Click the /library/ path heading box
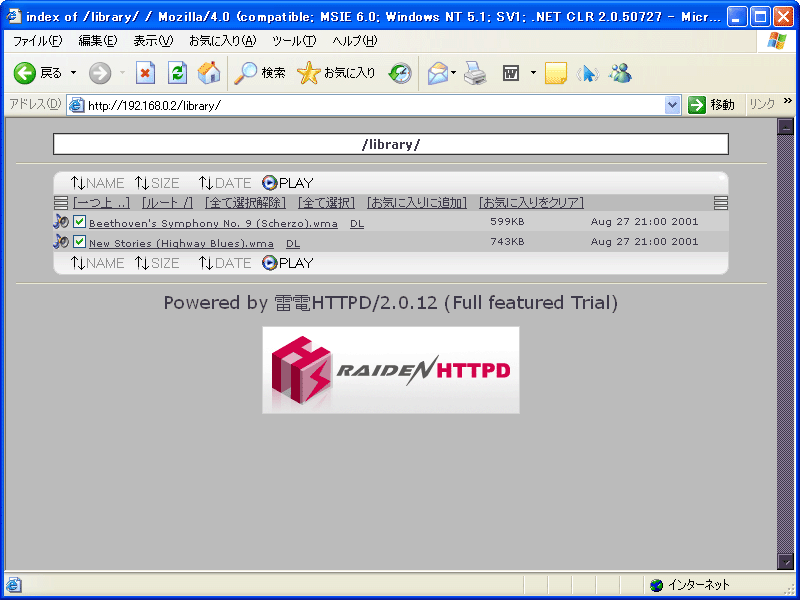800x600 pixels. coord(391,144)
